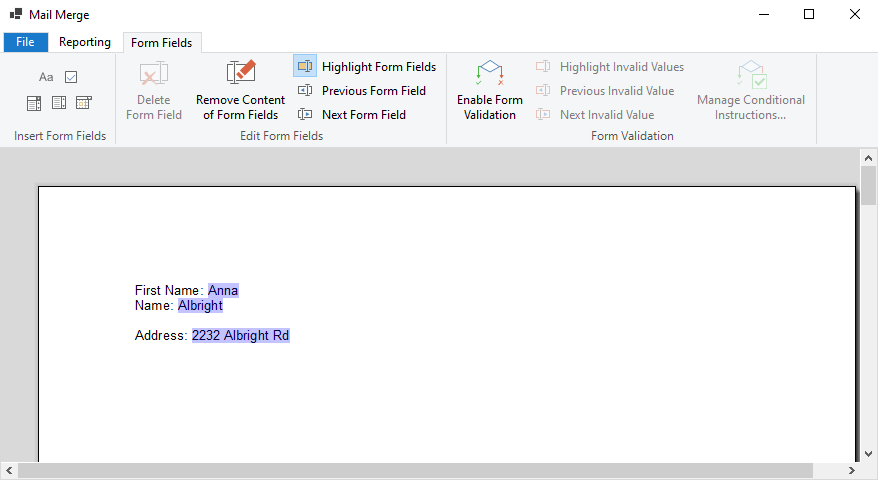
Task: Click the Delete Form Field button
Action: [153, 90]
